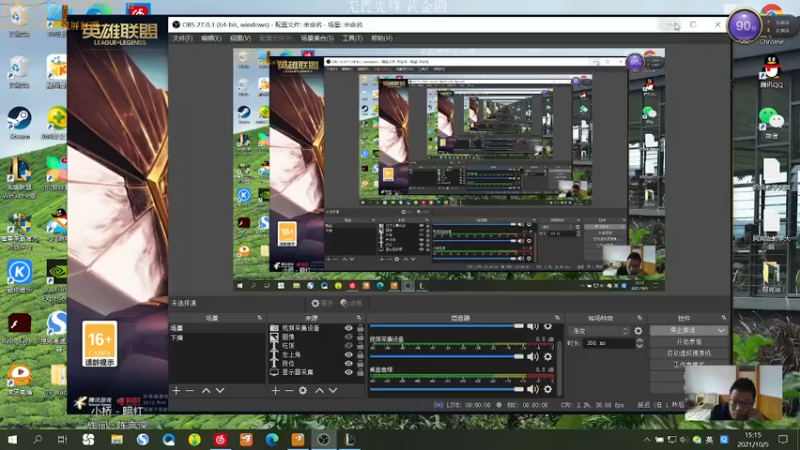Mute topmost mixer channel speaker icon
Image resolution: width=800 pixels, height=450 pixels.
click(533, 327)
